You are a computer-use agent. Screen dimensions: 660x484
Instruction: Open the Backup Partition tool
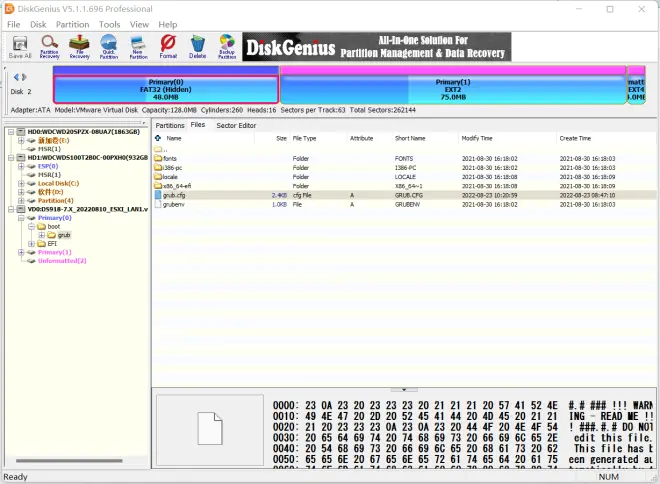[227, 47]
